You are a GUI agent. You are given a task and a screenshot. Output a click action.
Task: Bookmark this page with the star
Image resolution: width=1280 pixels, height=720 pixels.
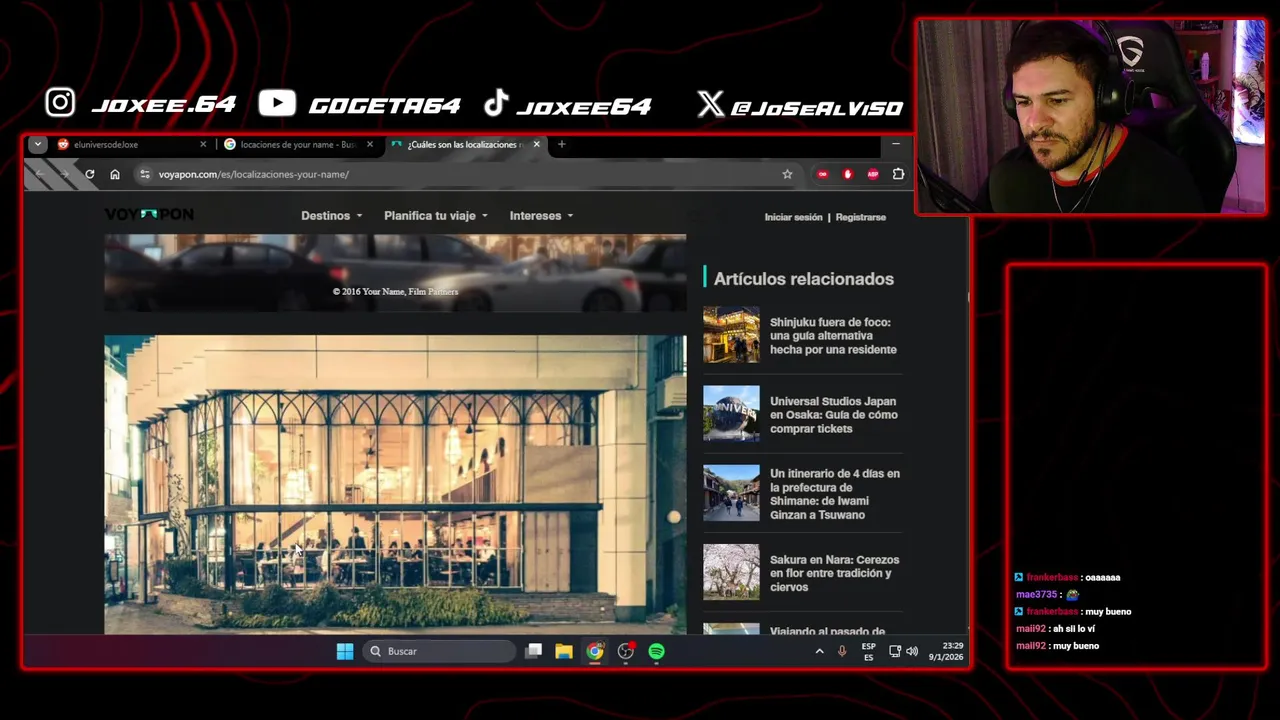click(x=787, y=174)
